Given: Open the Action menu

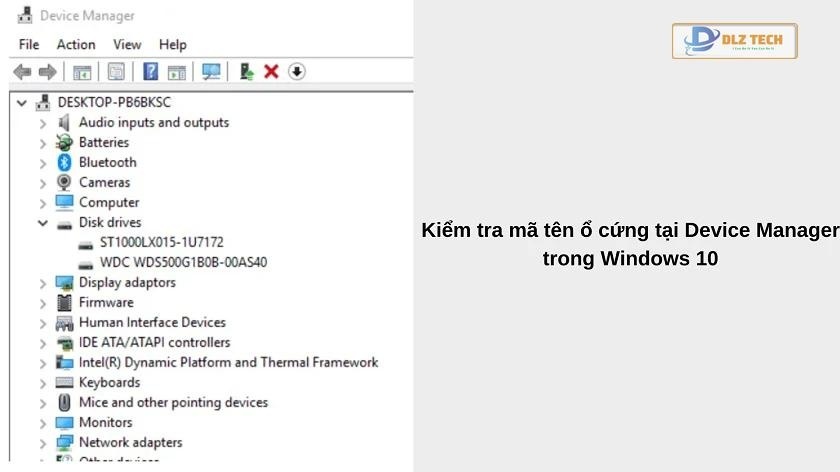Looking at the screenshot, I should 76,44.
